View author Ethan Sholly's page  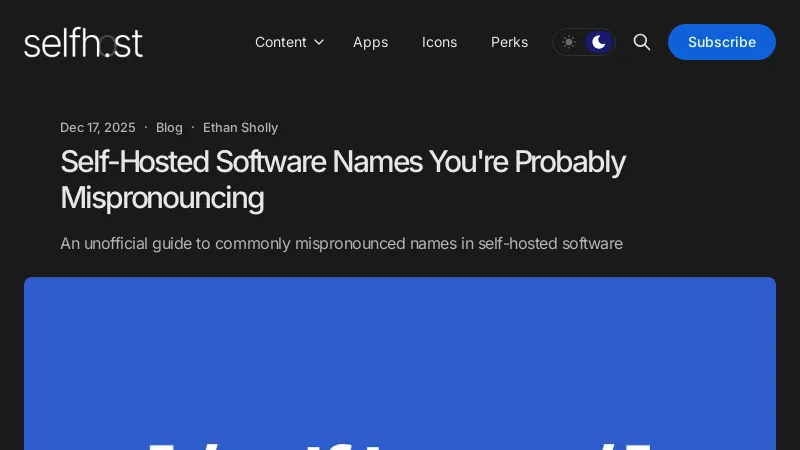[240, 127]
